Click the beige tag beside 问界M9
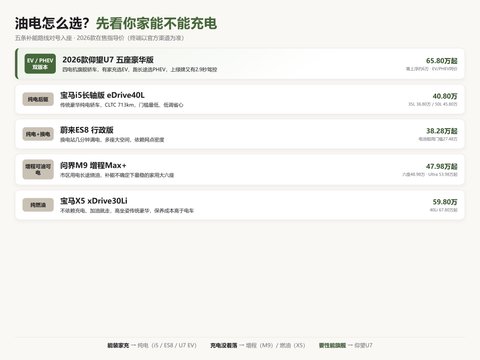The height and width of the screenshot is (360, 480). tap(38, 169)
